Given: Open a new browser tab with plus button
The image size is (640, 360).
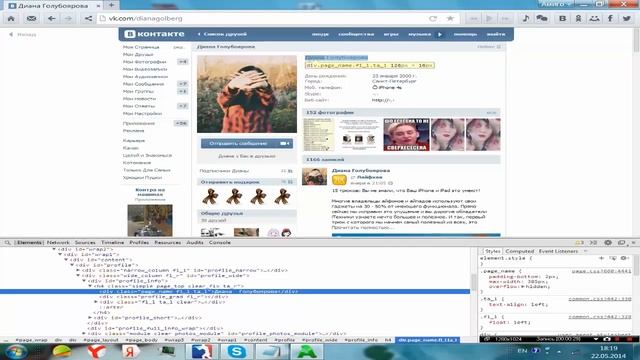Looking at the screenshot, I should [x=111, y=5].
